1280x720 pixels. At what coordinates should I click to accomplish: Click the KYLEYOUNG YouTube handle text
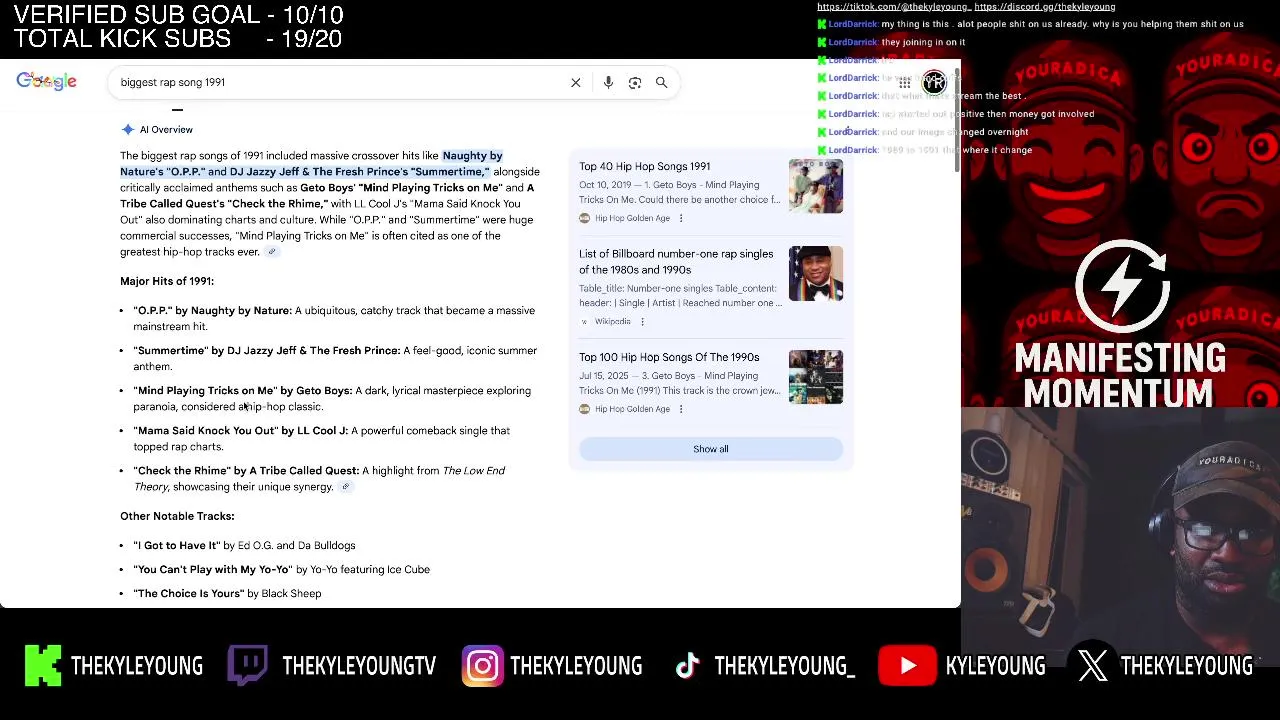click(996, 666)
